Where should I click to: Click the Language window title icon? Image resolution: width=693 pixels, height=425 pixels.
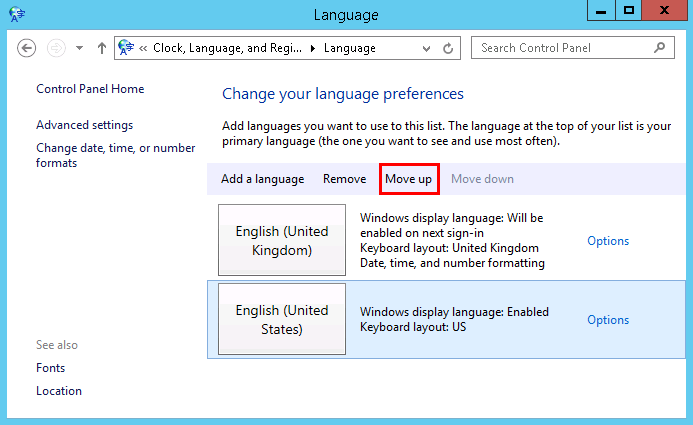(x=17, y=14)
